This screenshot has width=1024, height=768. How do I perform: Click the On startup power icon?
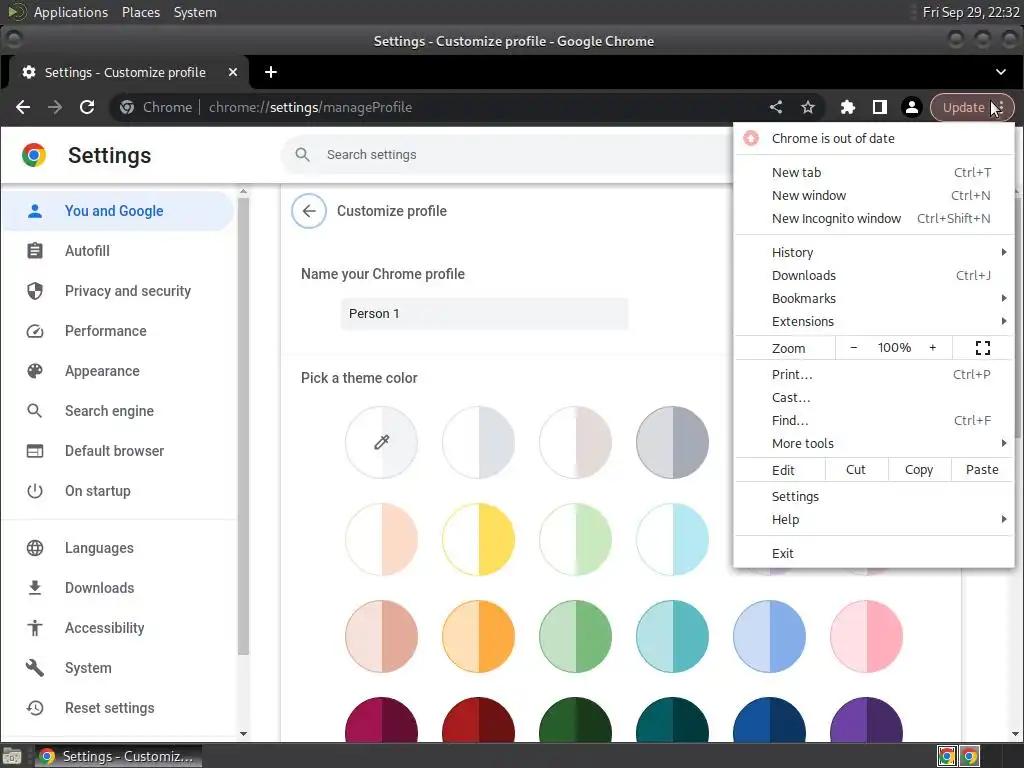coord(35,490)
